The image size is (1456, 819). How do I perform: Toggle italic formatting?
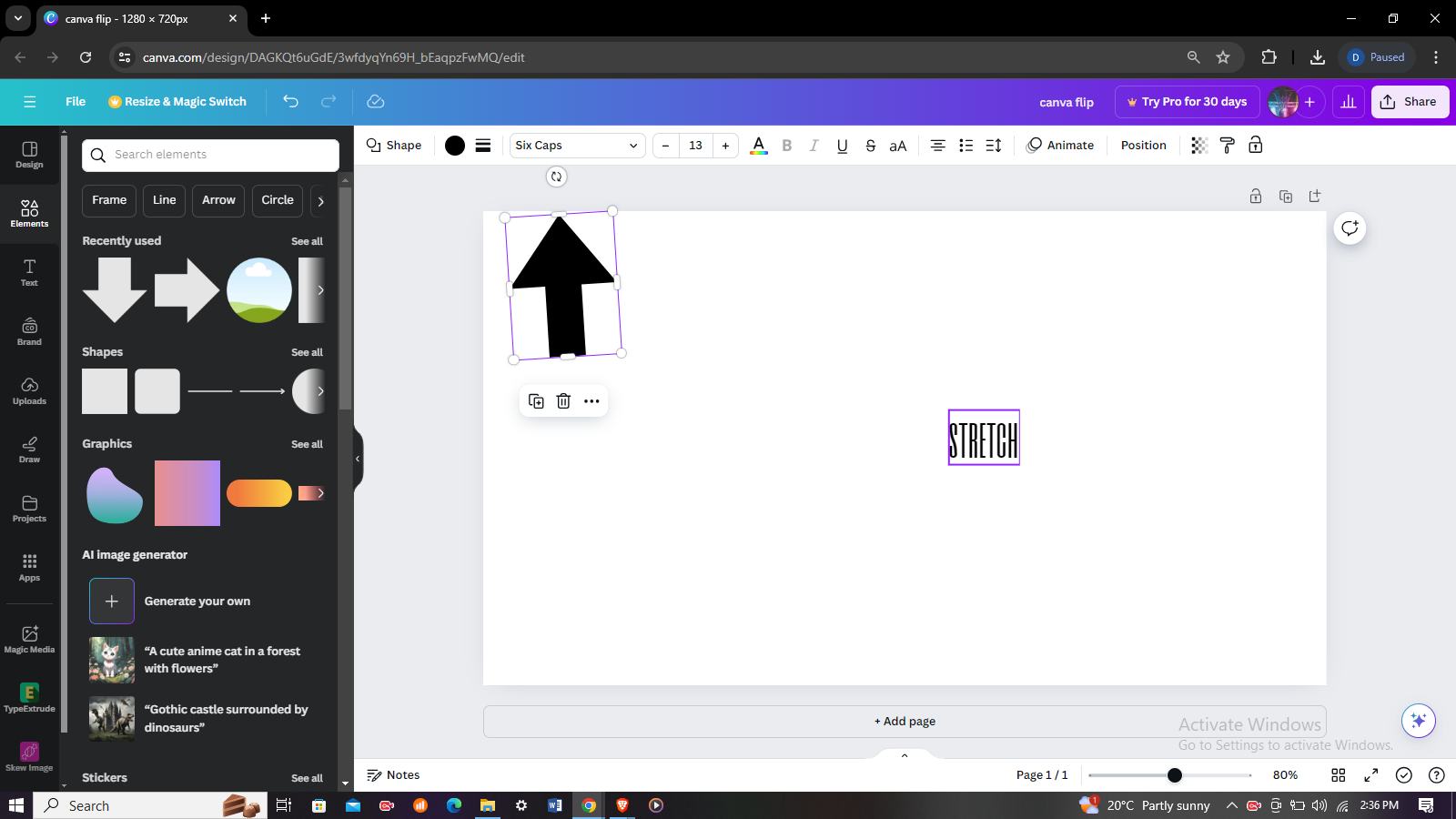814,146
